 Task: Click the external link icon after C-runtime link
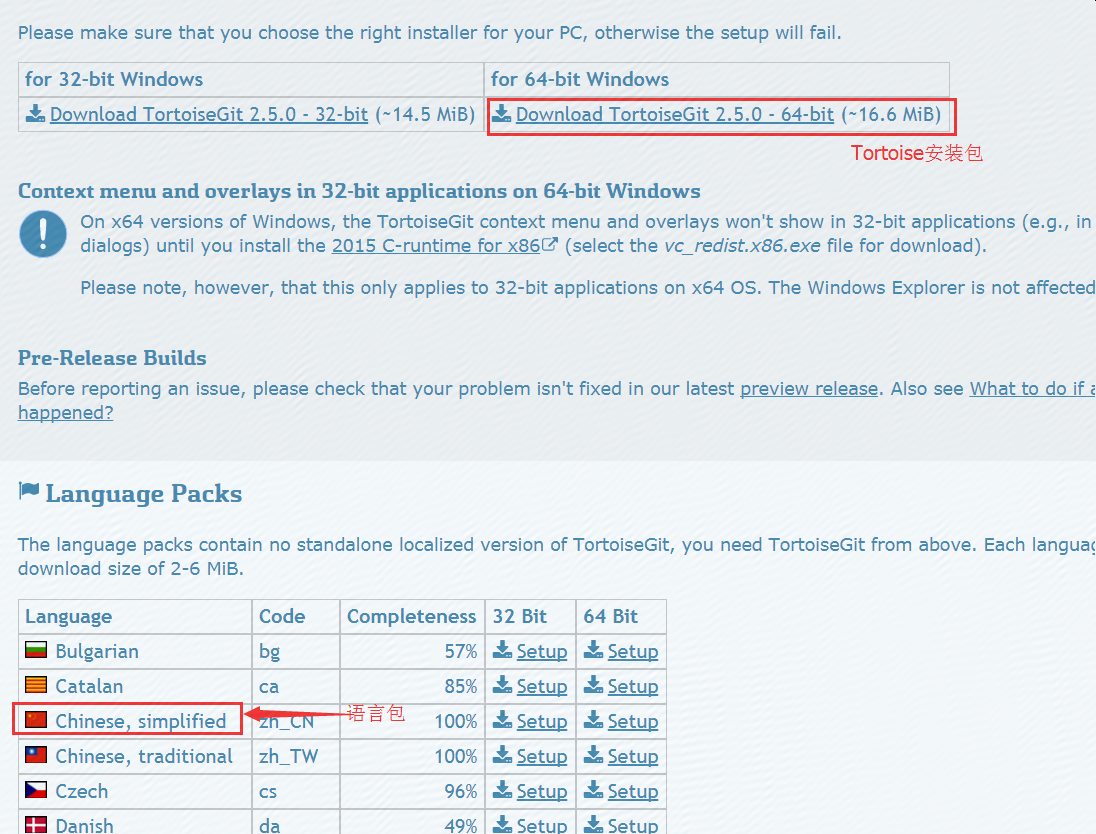tap(550, 244)
